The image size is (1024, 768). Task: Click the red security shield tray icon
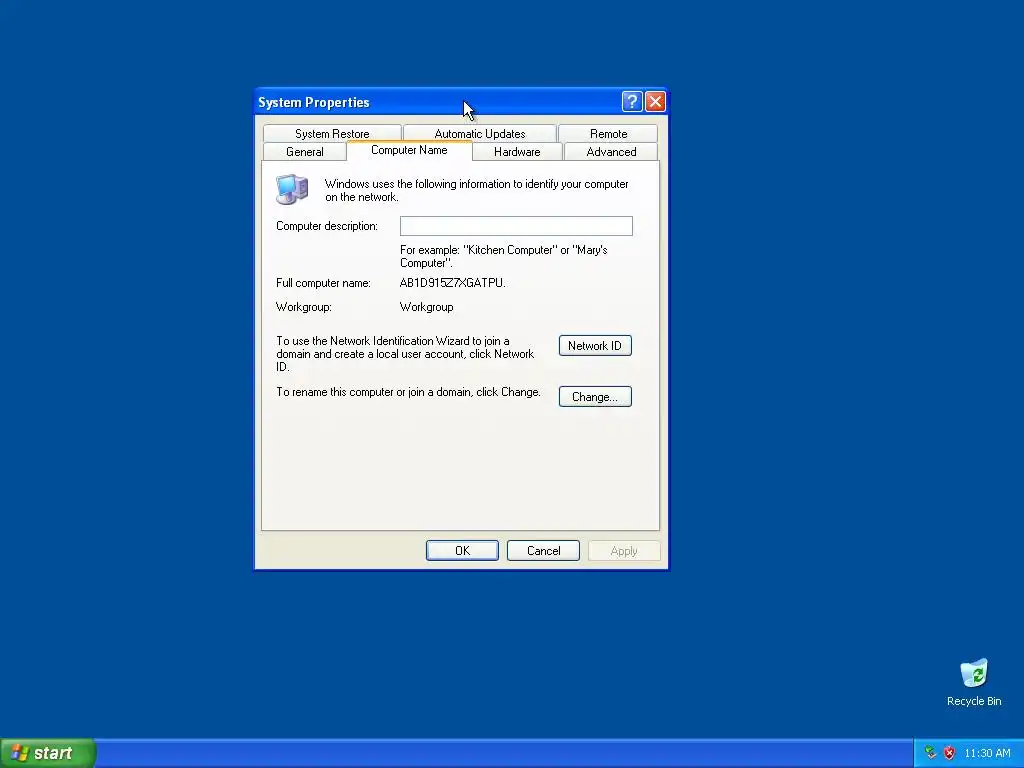click(x=949, y=753)
